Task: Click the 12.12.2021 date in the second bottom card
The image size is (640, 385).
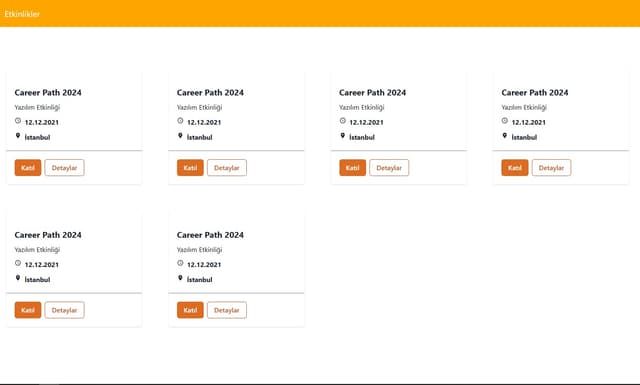Action: pos(204,265)
